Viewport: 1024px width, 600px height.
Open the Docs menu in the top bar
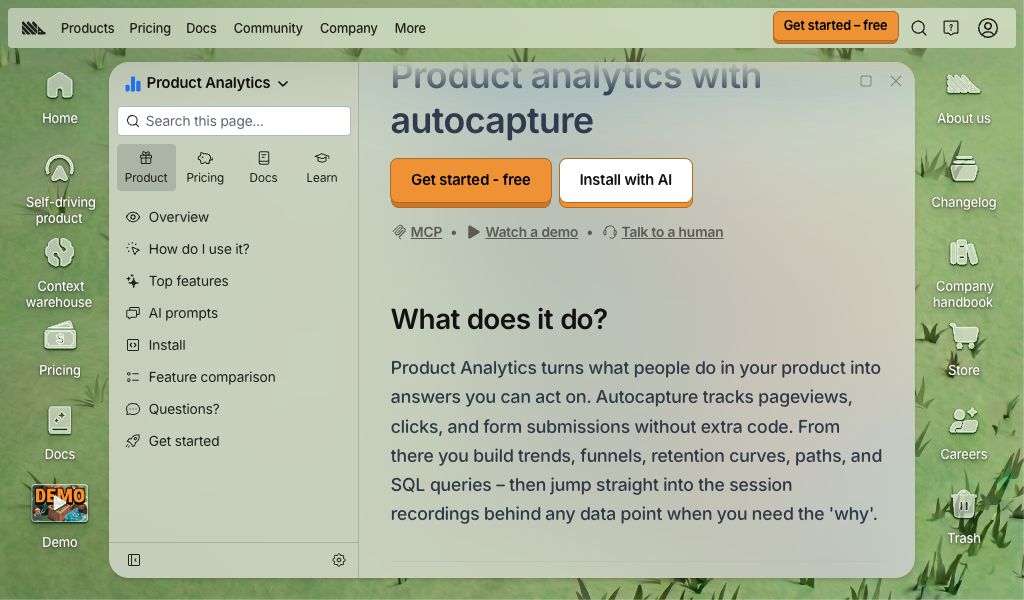(201, 28)
